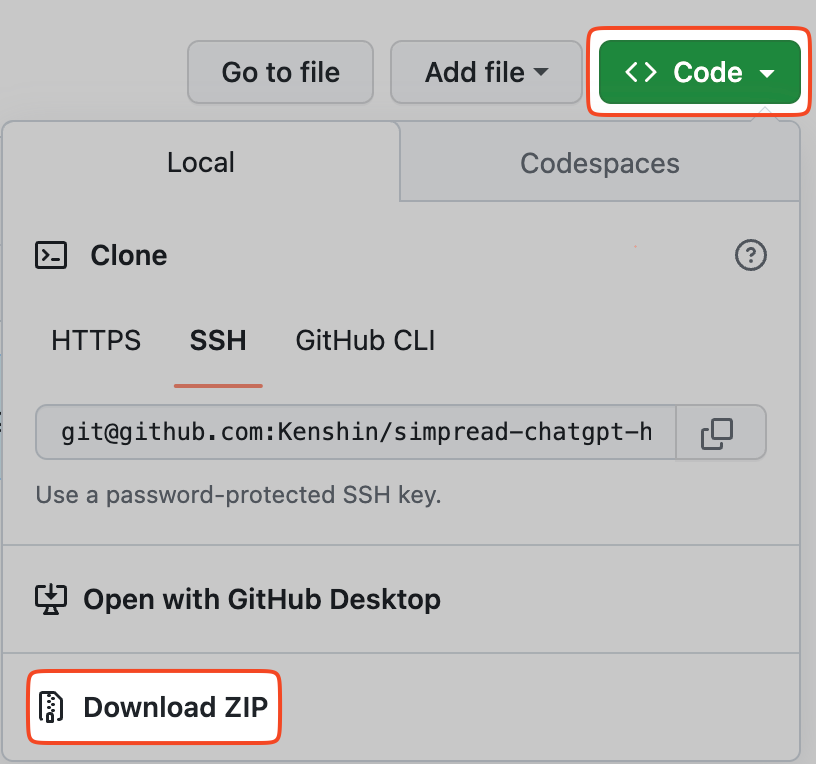The width and height of the screenshot is (816, 764).
Task: Select the terminal icon next to Clone
Action: (x=53, y=255)
